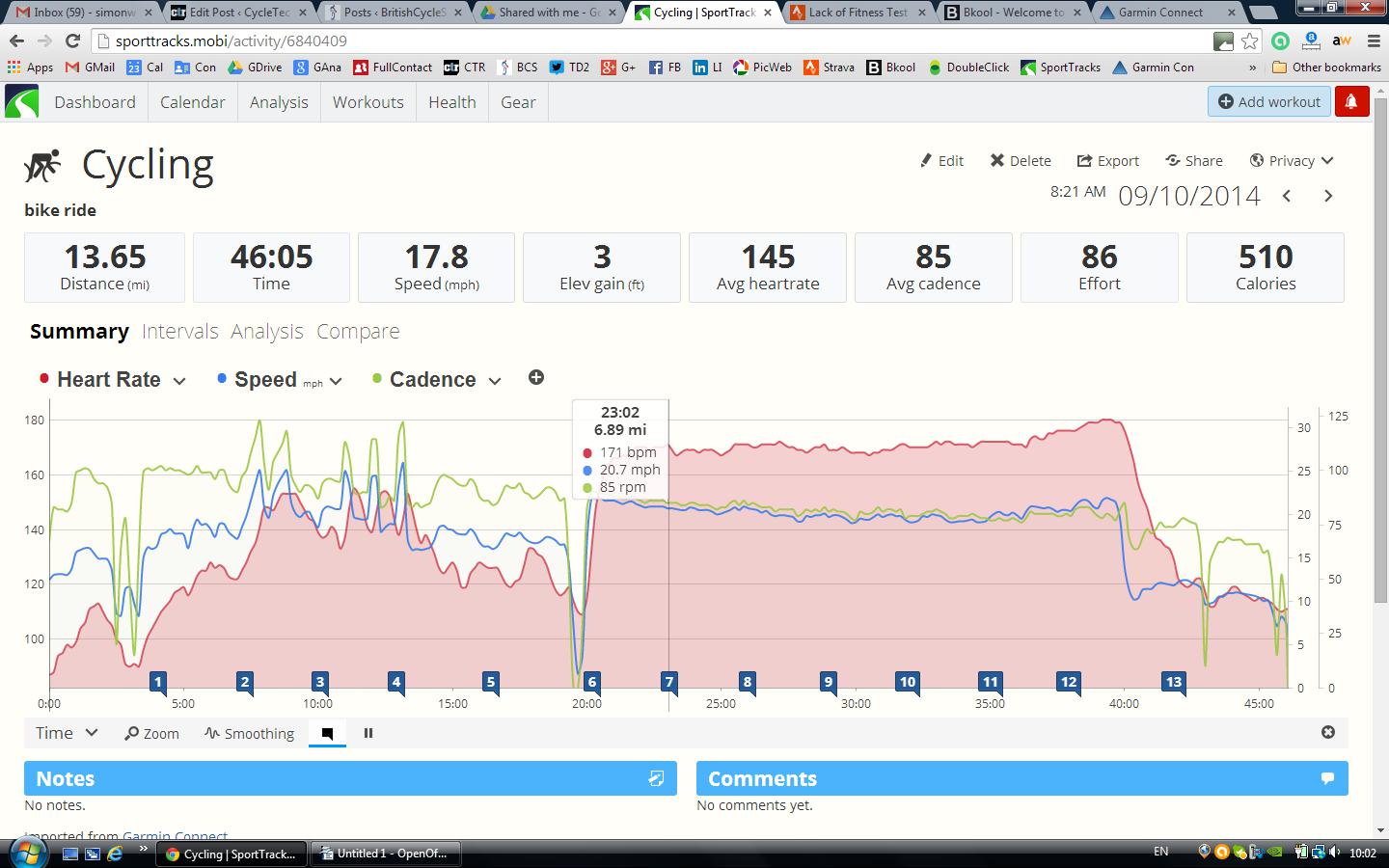The width and height of the screenshot is (1389, 868).
Task: Click the Add workout button
Action: 1267,101
